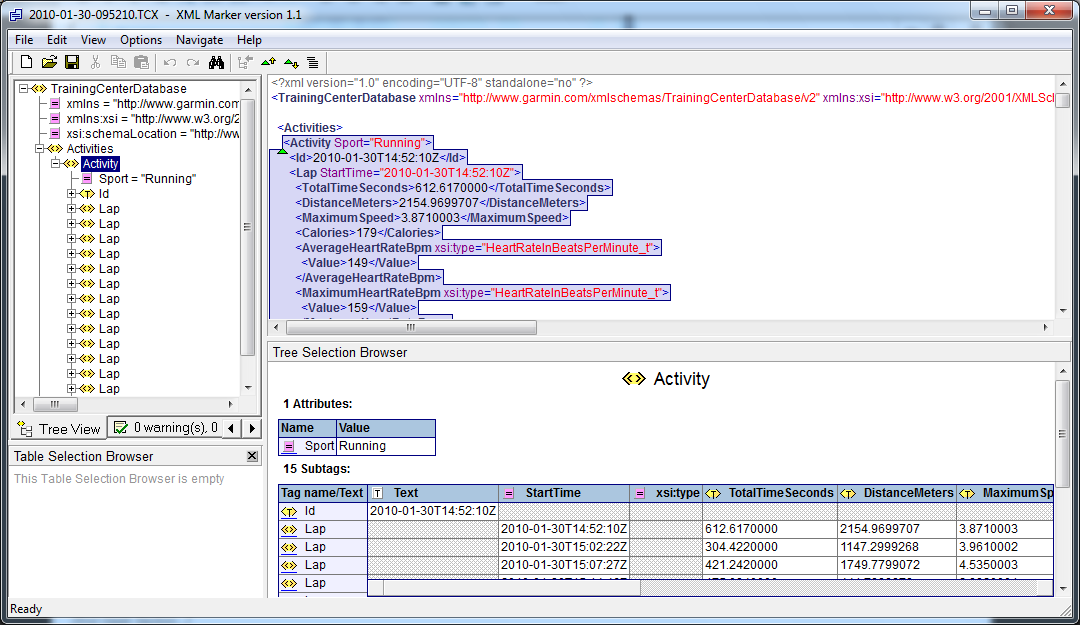Close the Table Selection Browser panel
The height and width of the screenshot is (625, 1080).
click(252, 456)
